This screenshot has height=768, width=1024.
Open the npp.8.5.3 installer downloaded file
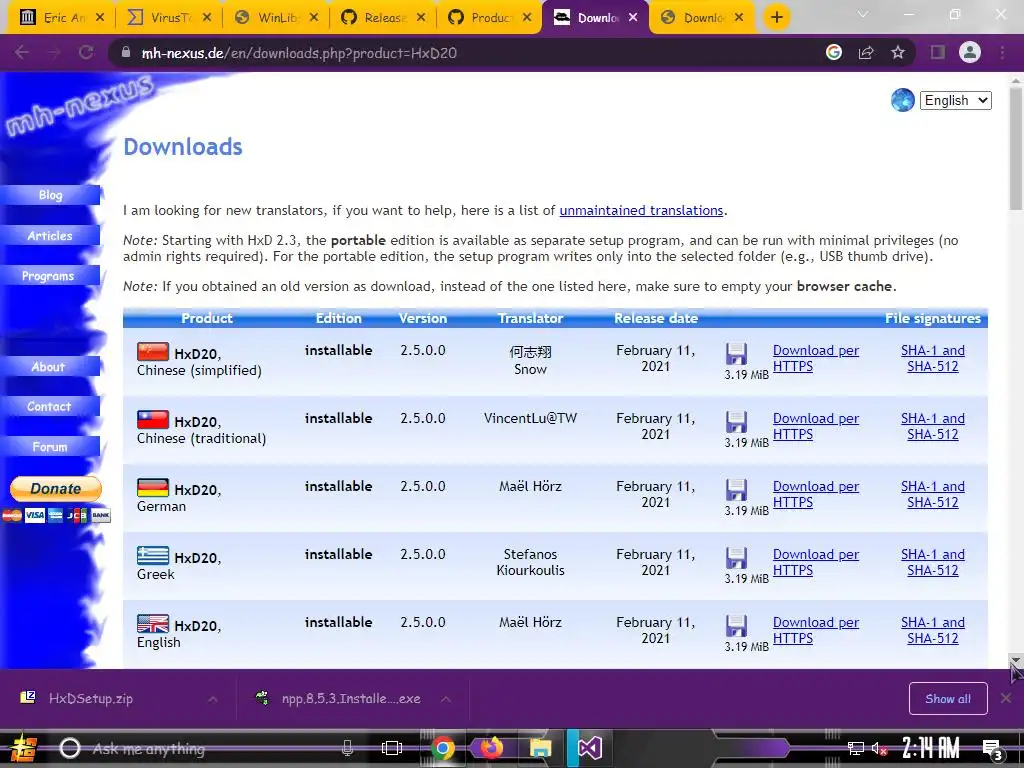pos(351,699)
